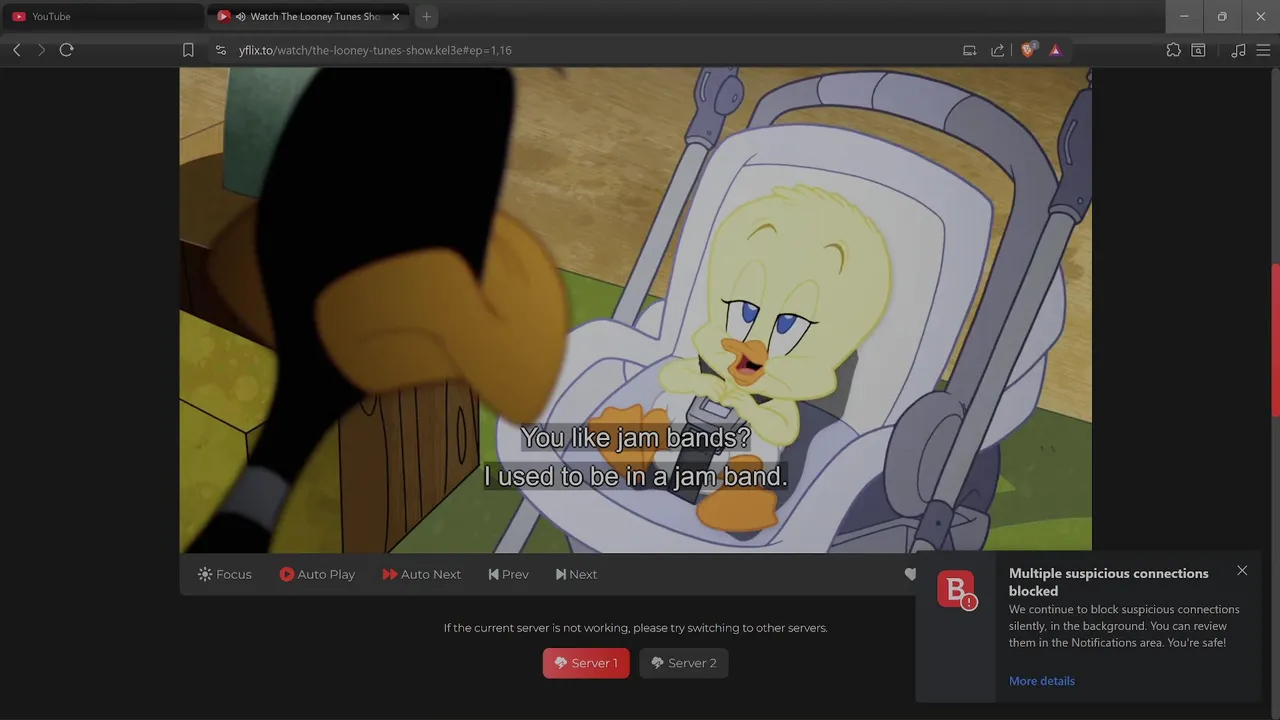The height and width of the screenshot is (720, 1280).
Task: Close the Looney Tunes Show tab
Action: pyautogui.click(x=395, y=16)
